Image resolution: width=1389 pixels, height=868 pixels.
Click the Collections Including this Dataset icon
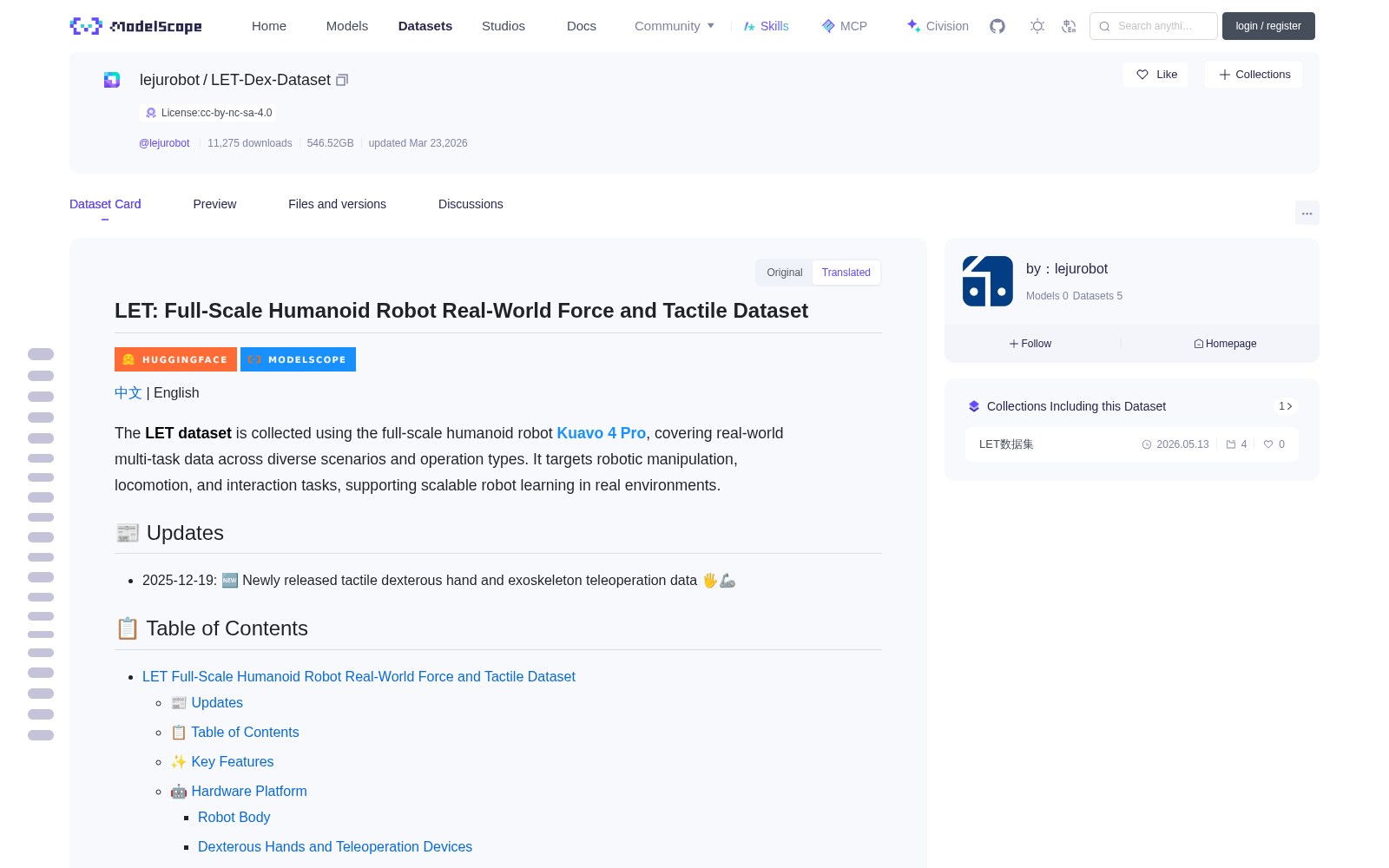974,406
